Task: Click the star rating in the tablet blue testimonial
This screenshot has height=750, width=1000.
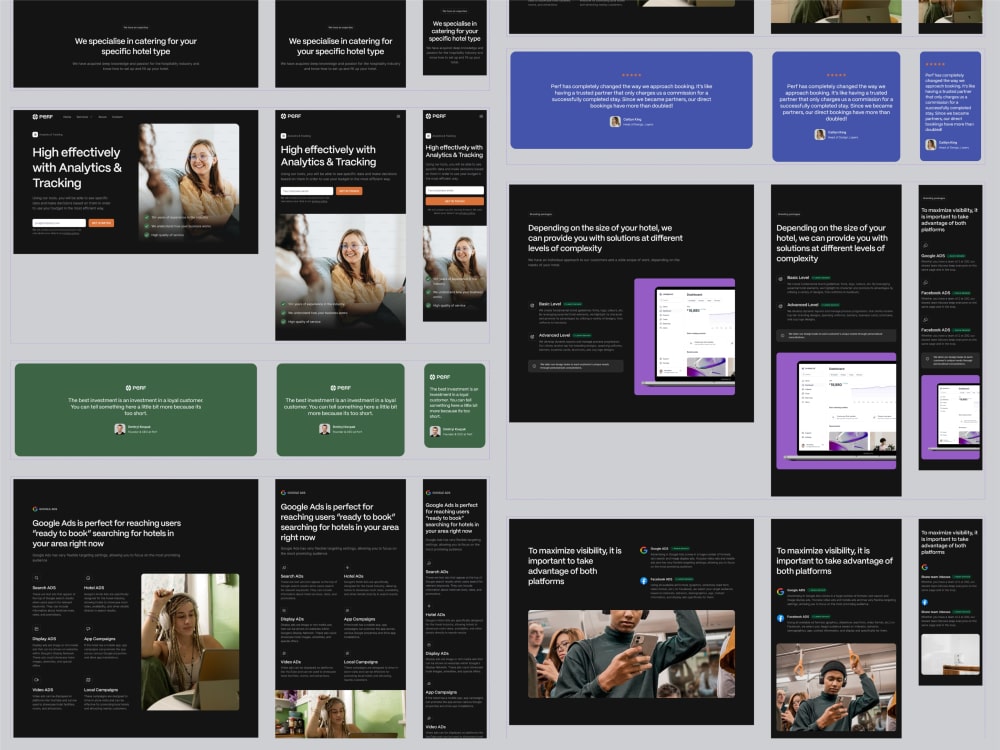Action: pyautogui.click(x=836, y=75)
